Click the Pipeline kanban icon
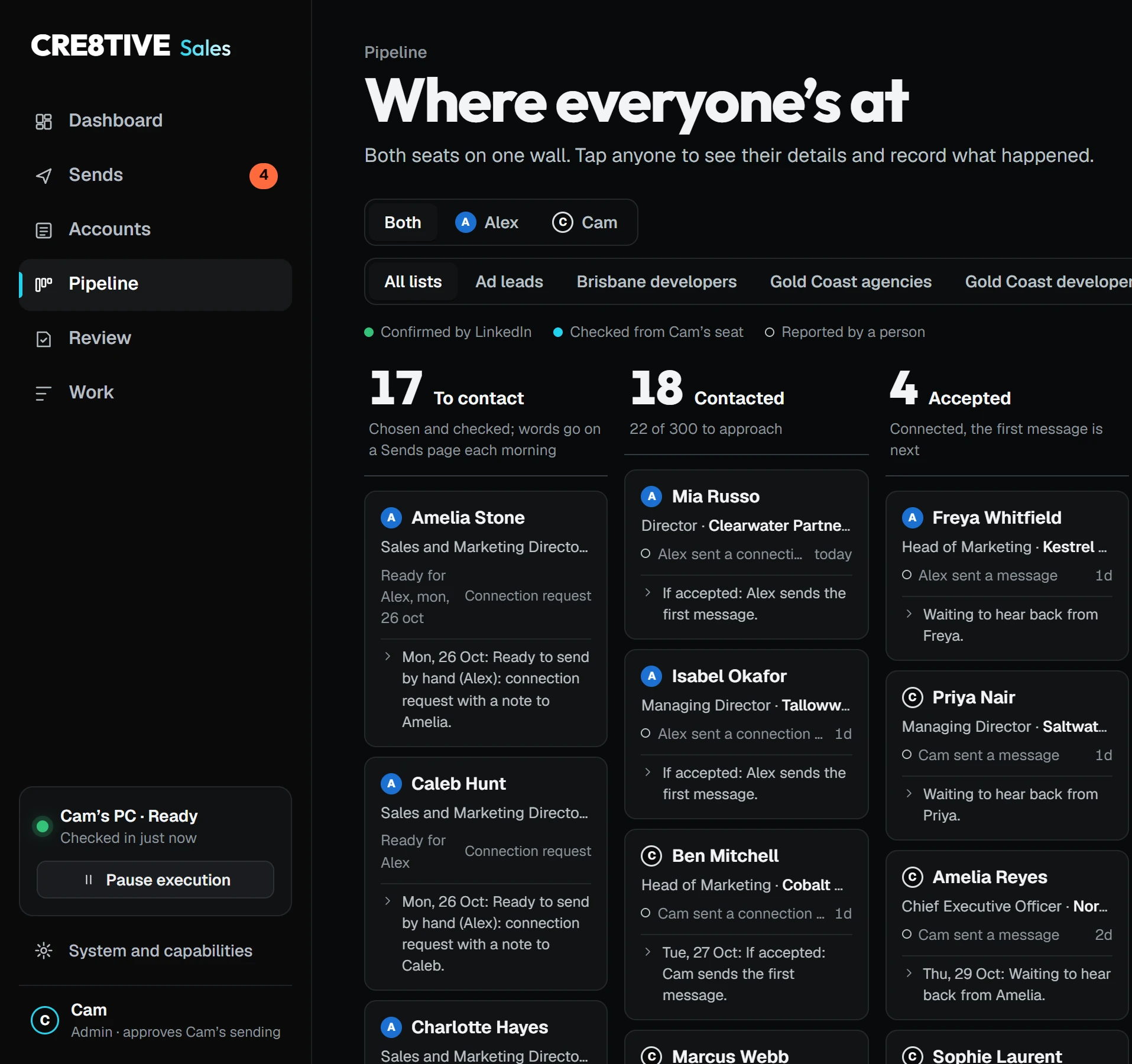 coord(44,284)
